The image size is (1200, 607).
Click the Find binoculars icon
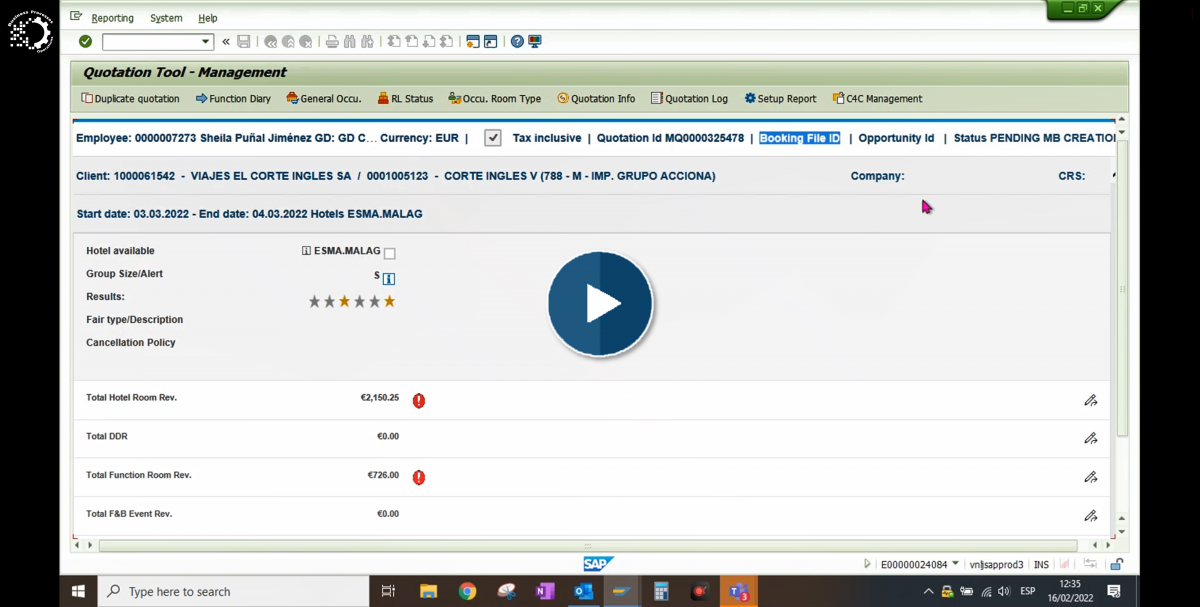(350, 42)
